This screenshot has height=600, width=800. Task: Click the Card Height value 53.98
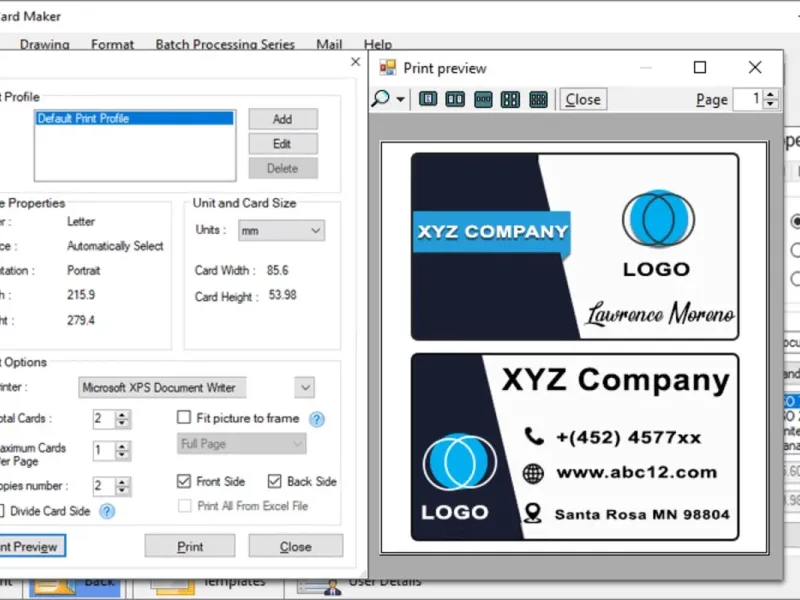[282, 295]
